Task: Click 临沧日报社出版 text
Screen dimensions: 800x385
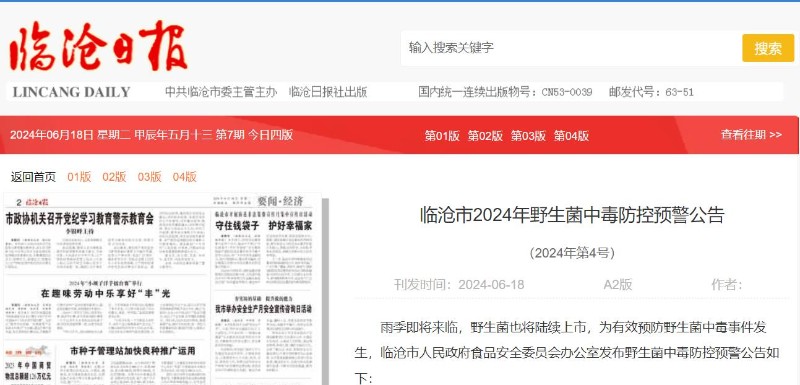Action: [x=328, y=92]
